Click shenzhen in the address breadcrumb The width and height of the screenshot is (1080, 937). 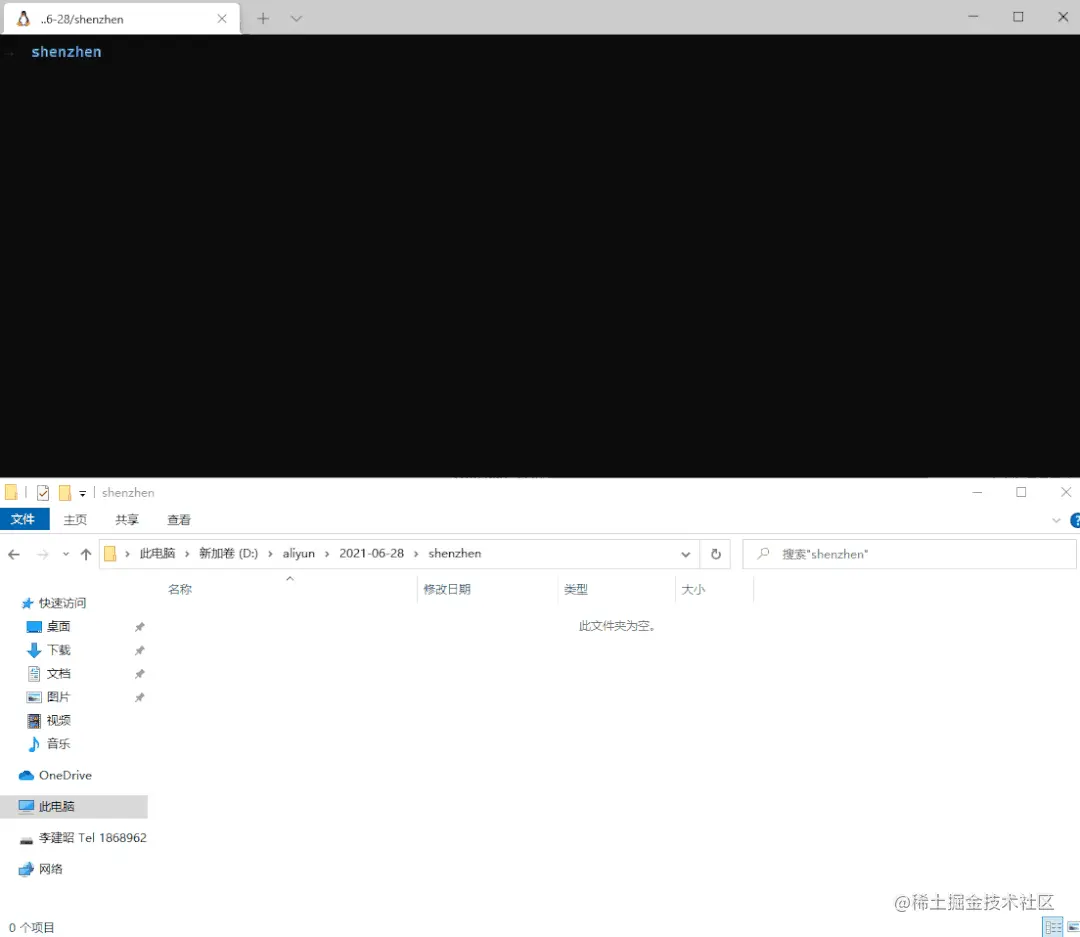[455, 553]
